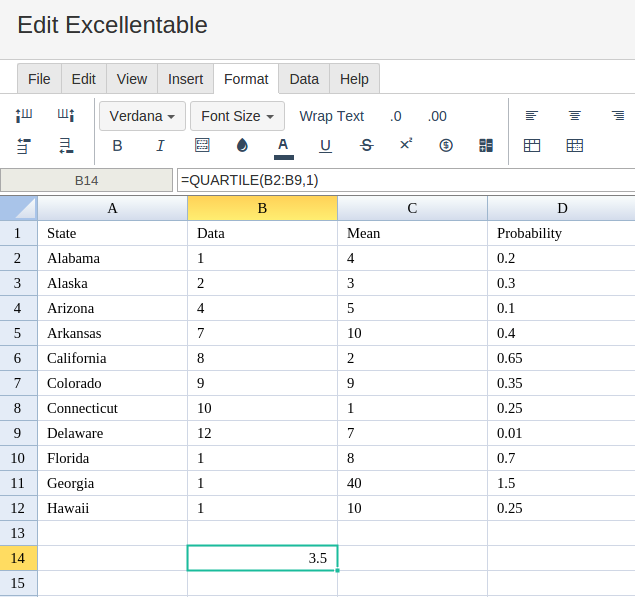The image size is (635, 597).
Task: Open the Verdana font dropdown
Action: tap(143, 116)
